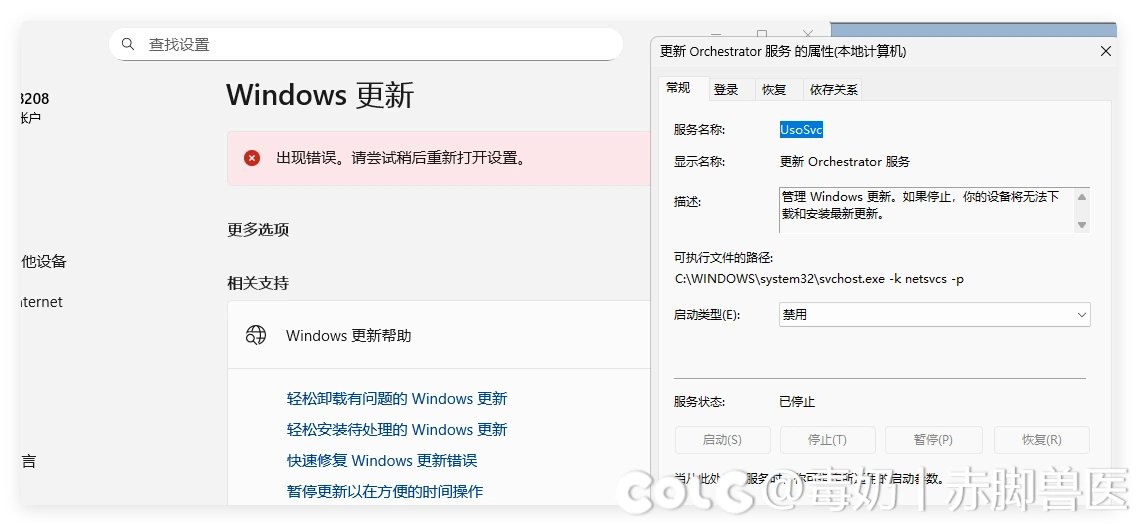The width and height of the screenshot is (1138, 526).
Task: Click the Windows 更新 page title
Action: click(x=320, y=95)
